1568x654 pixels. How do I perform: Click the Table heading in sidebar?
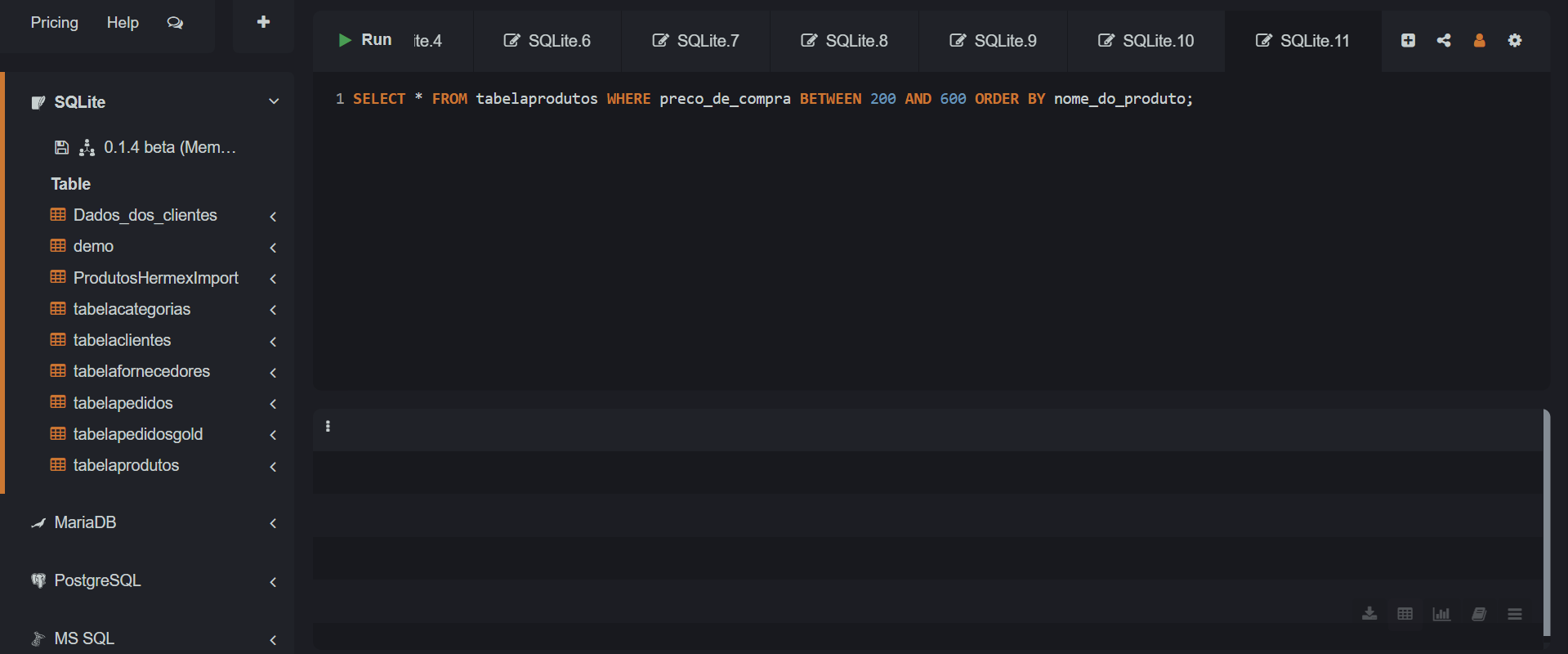point(71,184)
